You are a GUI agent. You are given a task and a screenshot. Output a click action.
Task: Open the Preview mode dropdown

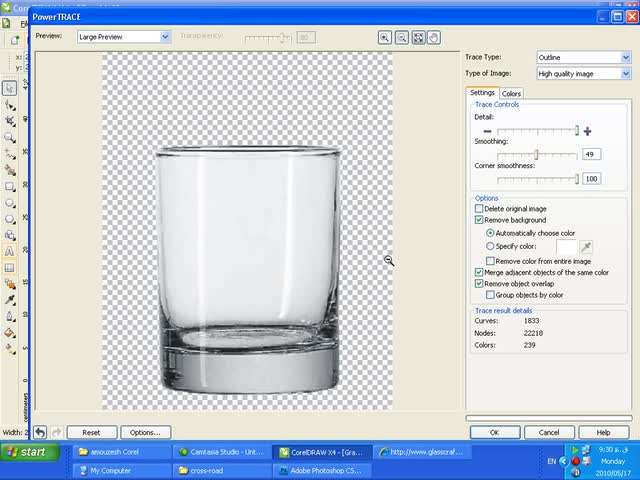124,37
